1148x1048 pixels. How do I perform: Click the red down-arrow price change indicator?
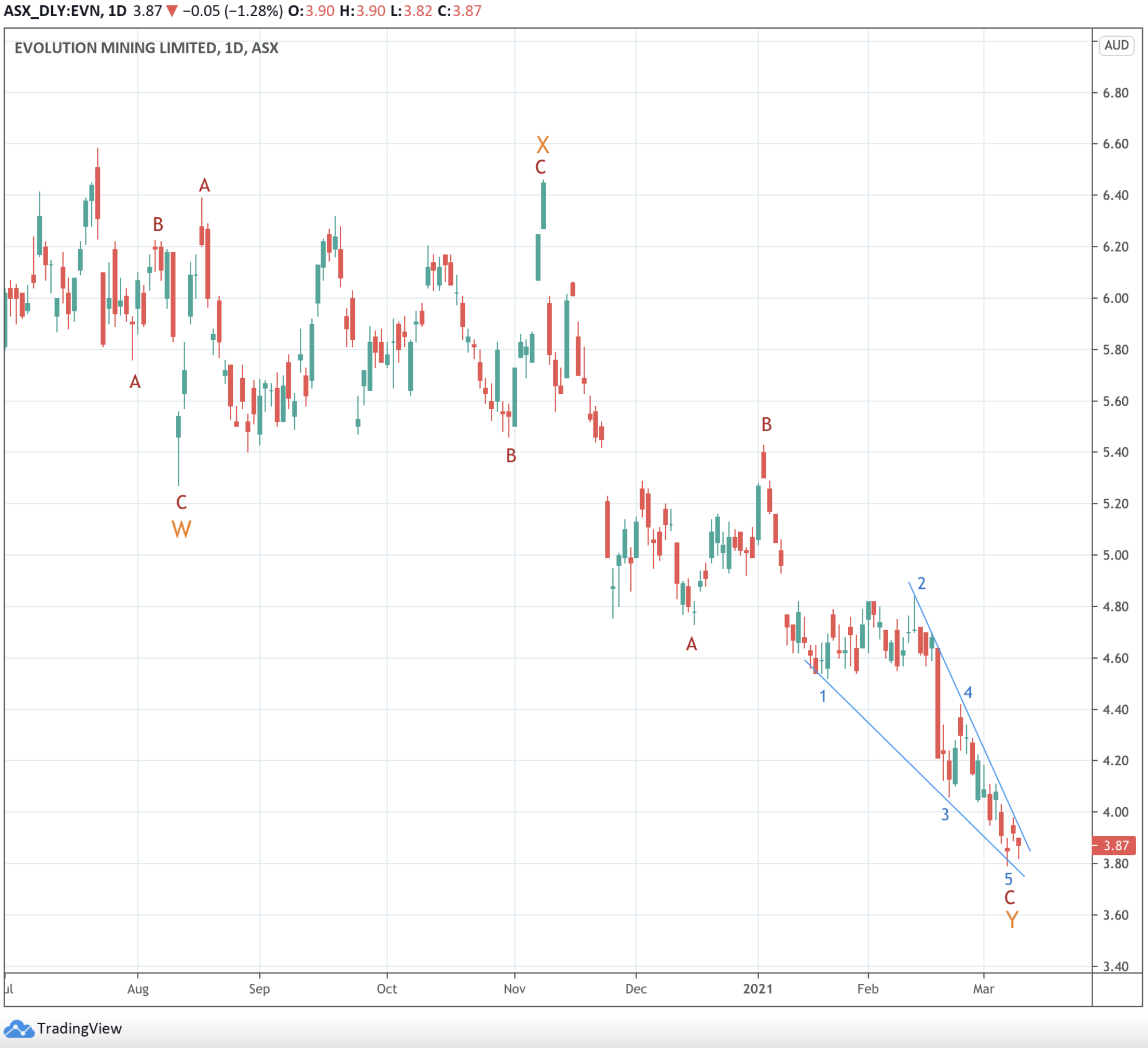pyautogui.click(x=171, y=11)
